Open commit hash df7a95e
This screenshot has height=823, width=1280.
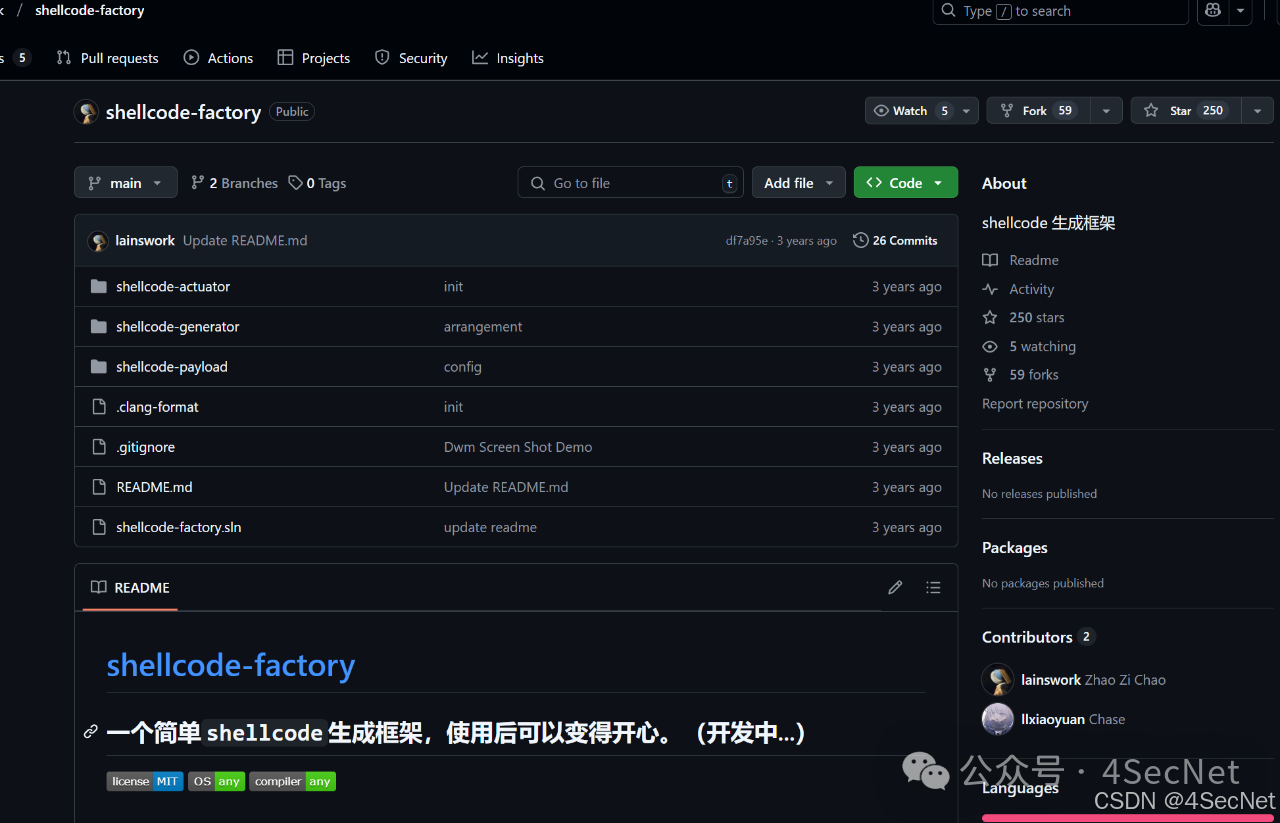tap(747, 241)
